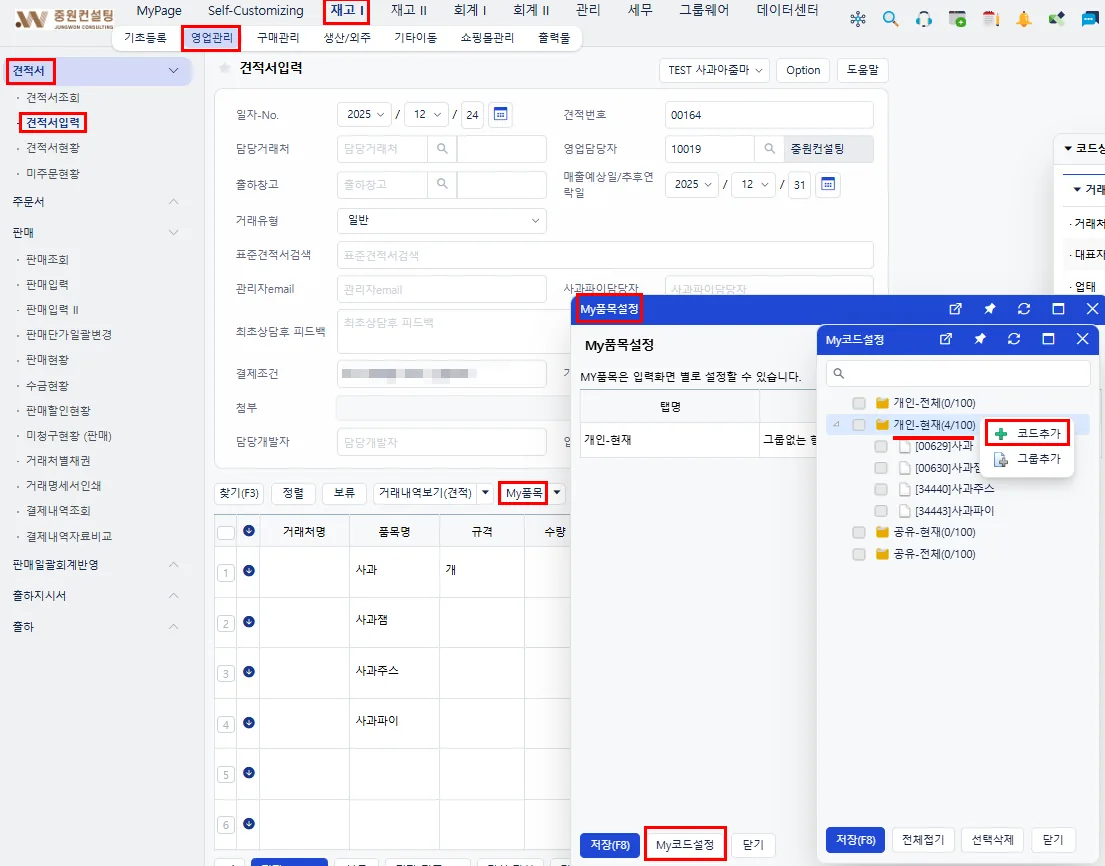Viewport: 1105px width, 866px height.
Task: Click the down-arrow icon in row 3 사과주스
Action: pyautogui.click(x=249, y=672)
